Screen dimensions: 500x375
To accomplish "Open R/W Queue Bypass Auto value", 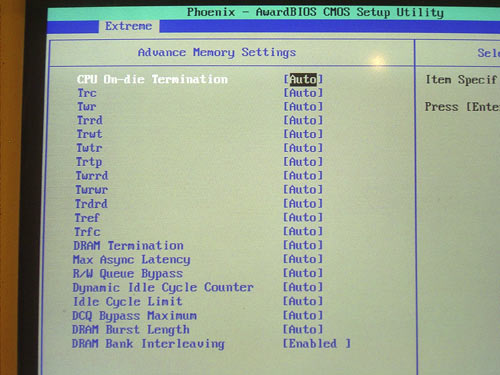I will (x=303, y=273).
